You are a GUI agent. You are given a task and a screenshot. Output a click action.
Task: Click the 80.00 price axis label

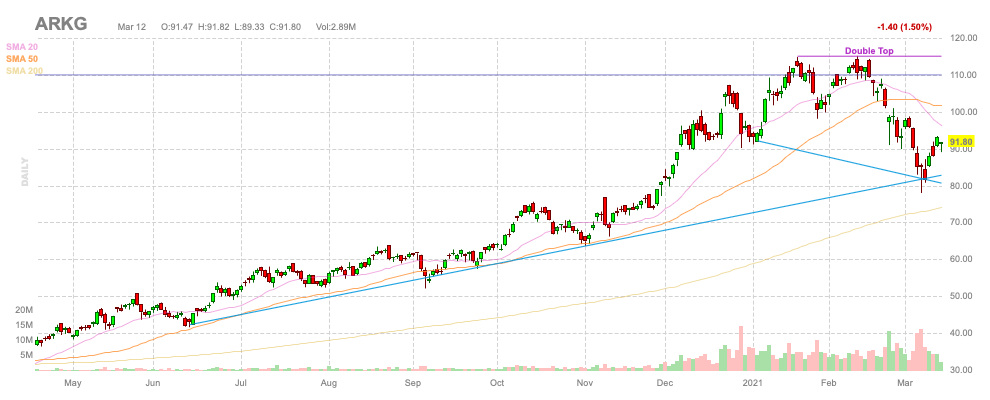[962, 186]
